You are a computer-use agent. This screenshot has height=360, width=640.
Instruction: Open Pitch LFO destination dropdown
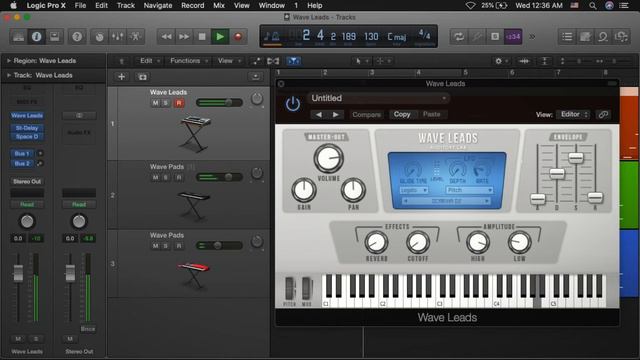[x=470, y=191]
